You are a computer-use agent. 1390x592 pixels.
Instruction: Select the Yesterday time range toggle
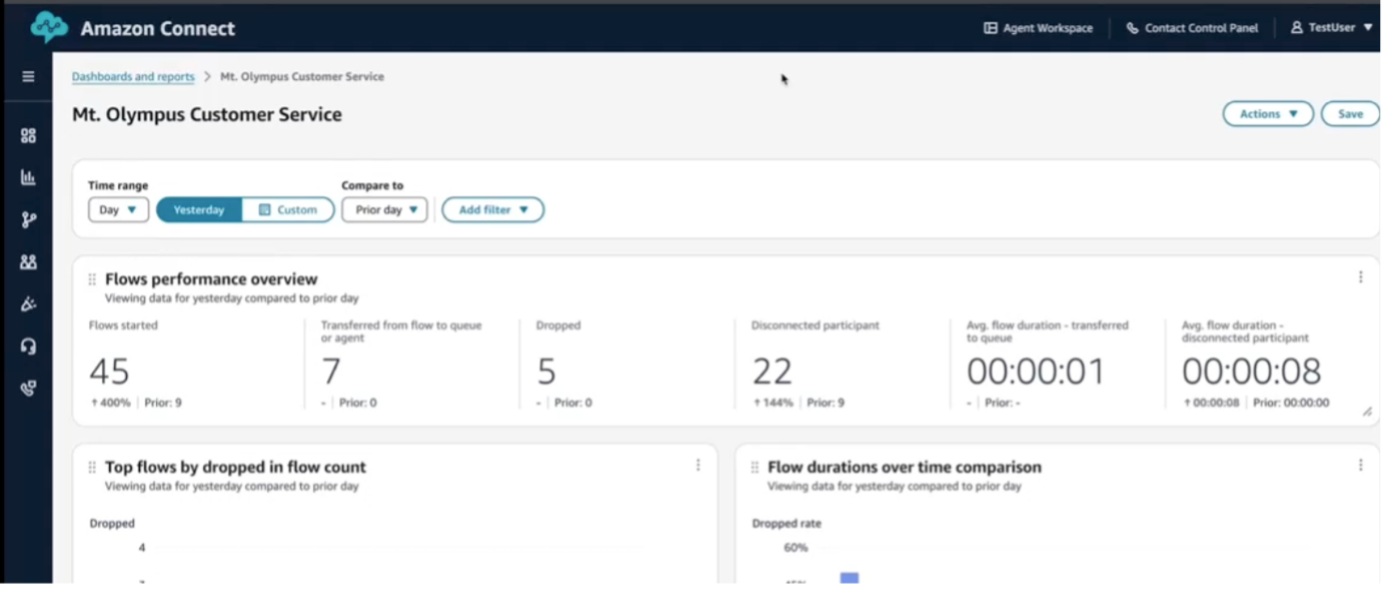point(199,210)
